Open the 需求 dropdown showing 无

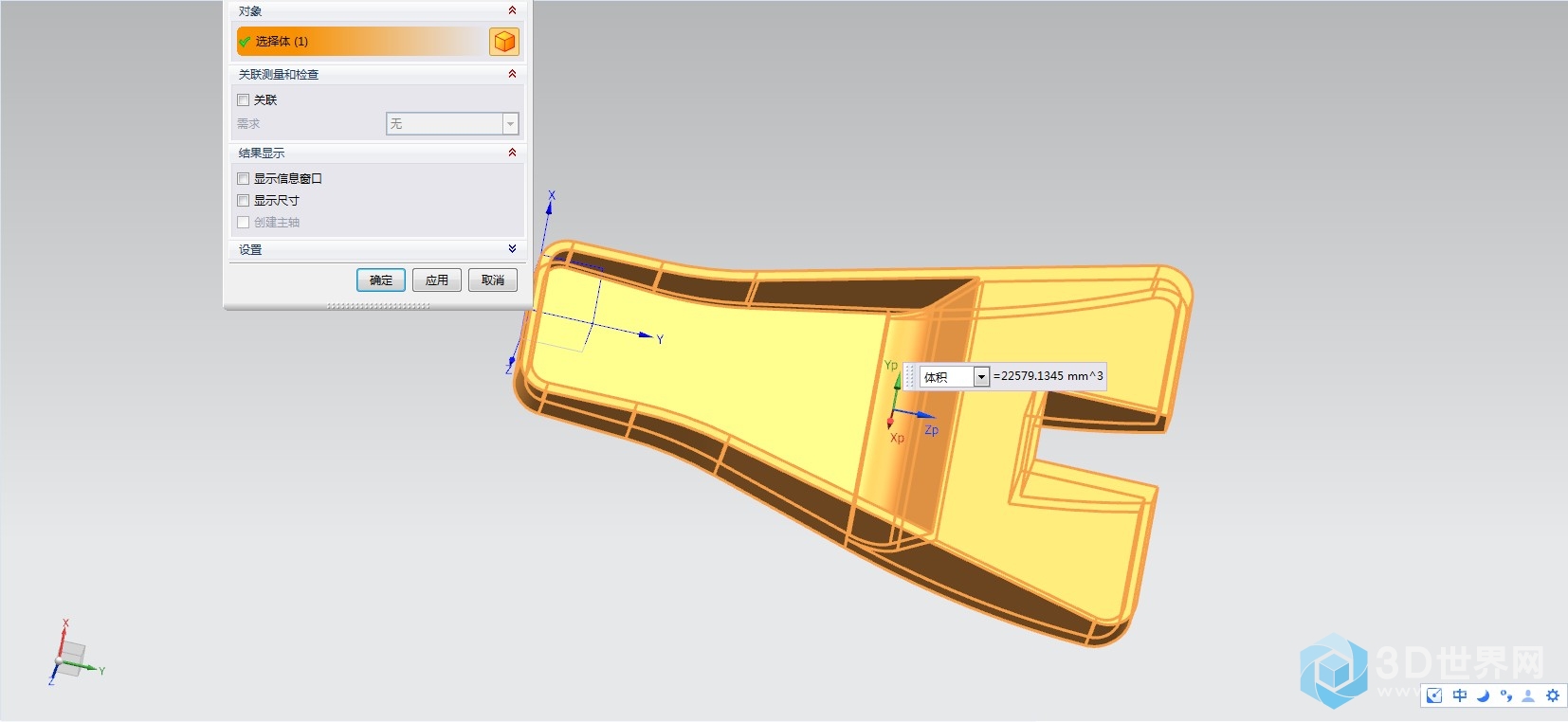coord(452,123)
